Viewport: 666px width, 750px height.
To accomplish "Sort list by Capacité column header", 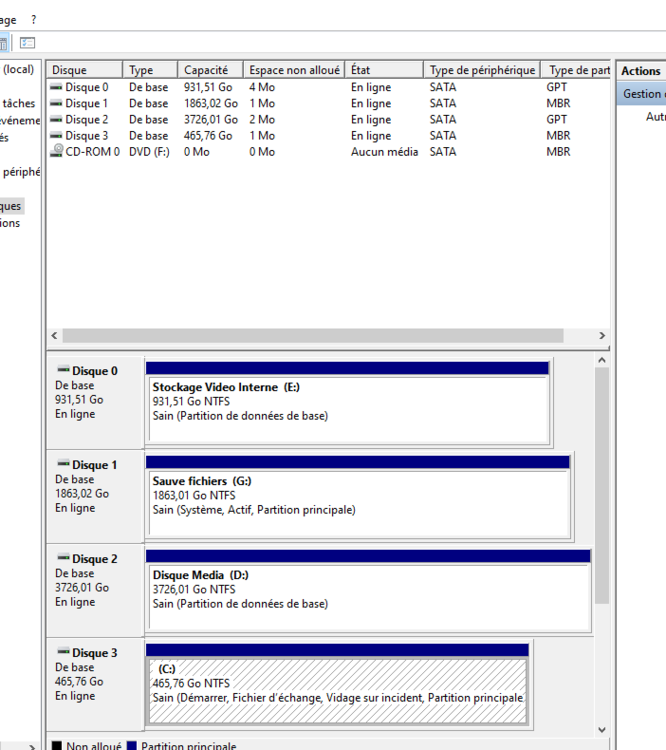I will click(x=206, y=70).
